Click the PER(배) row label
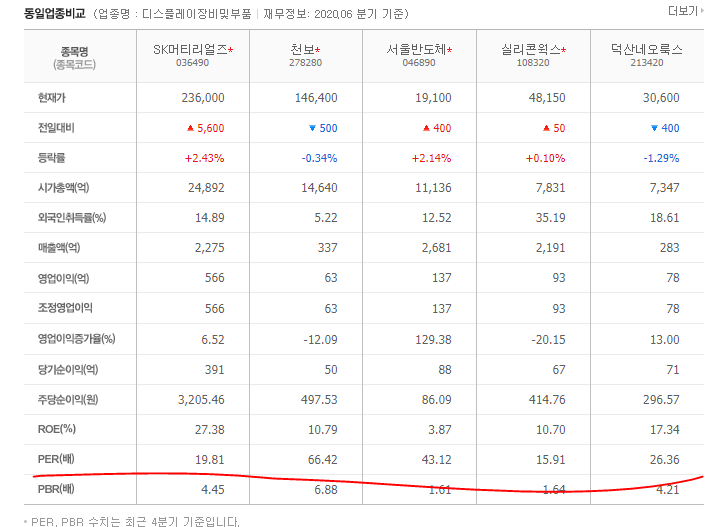722x527 pixels. (56, 459)
